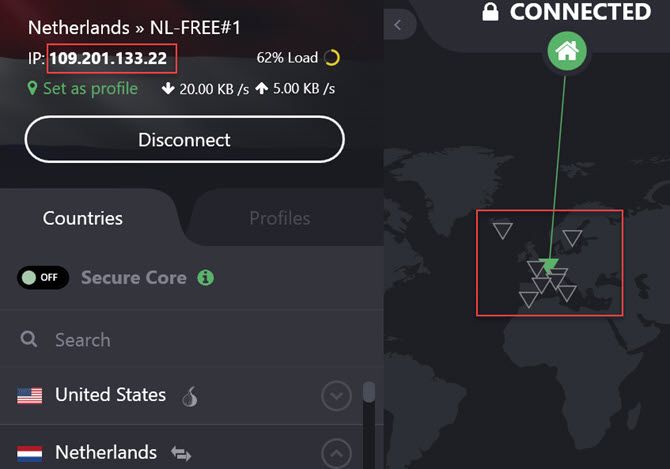Click the green home location icon
The image size is (670, 469).
pos(567,51)
